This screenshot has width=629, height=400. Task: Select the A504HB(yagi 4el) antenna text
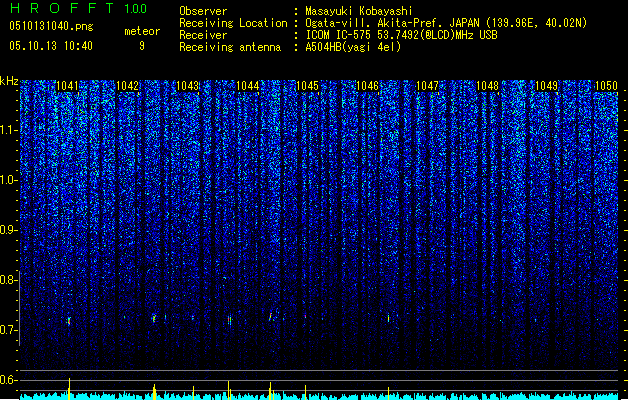coord(353,47)
